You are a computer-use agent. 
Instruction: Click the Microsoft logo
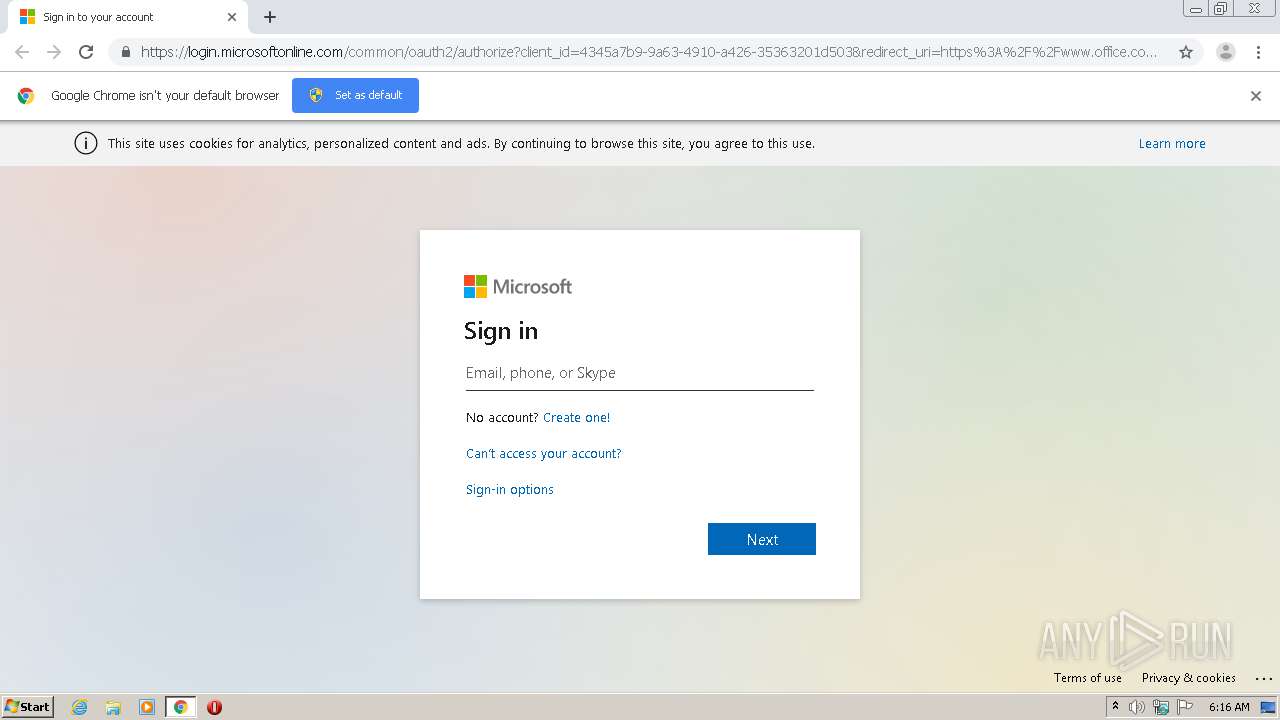coord(518,287)
